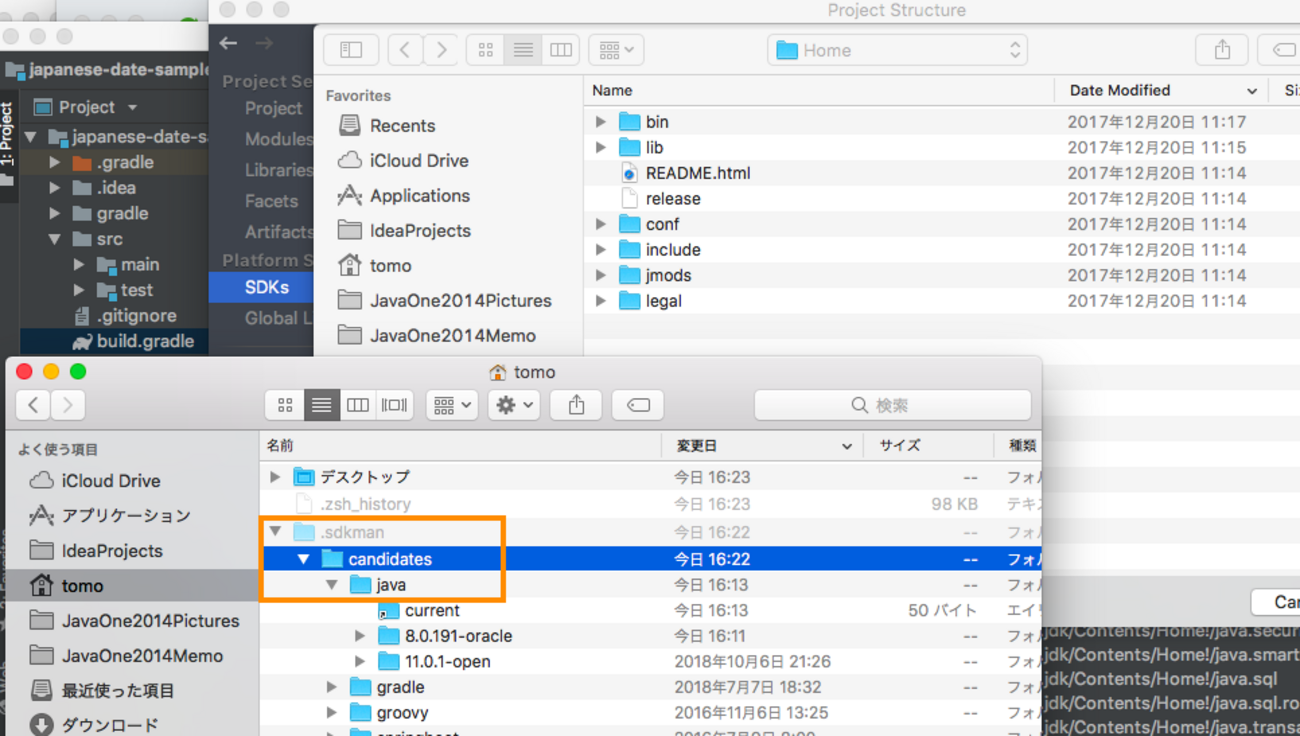Viewport: 1300px width, 736px height.
Task: Collapse the candidates folder
Action: pyautogui.click(x=303, y=559)
